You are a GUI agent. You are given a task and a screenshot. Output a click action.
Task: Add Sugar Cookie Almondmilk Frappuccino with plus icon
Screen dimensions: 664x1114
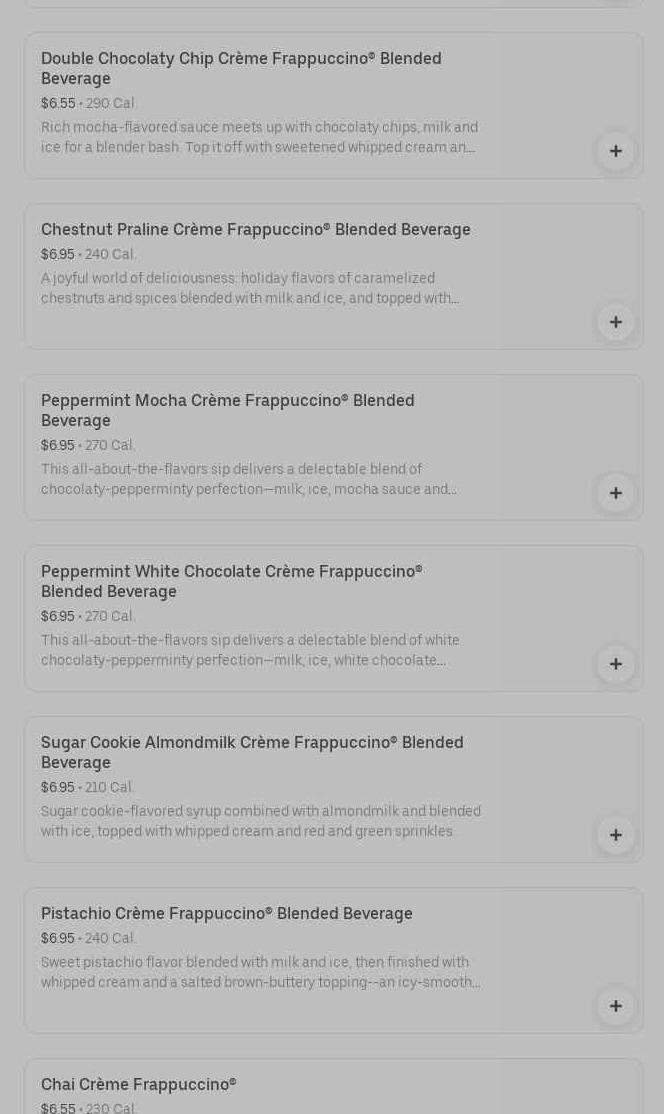(615, 835)
